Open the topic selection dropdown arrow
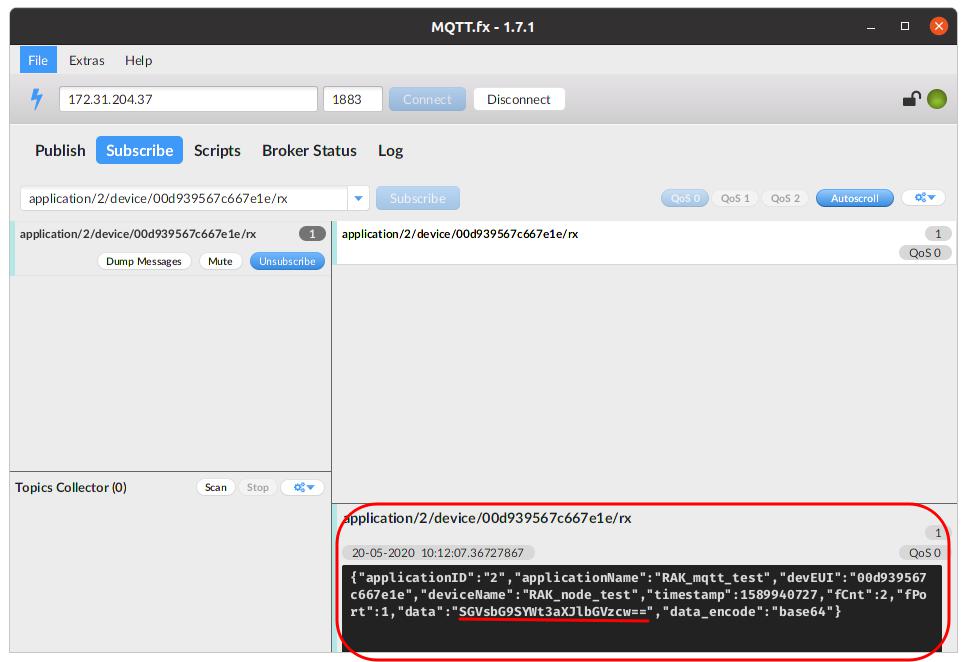 pos(357,197)
